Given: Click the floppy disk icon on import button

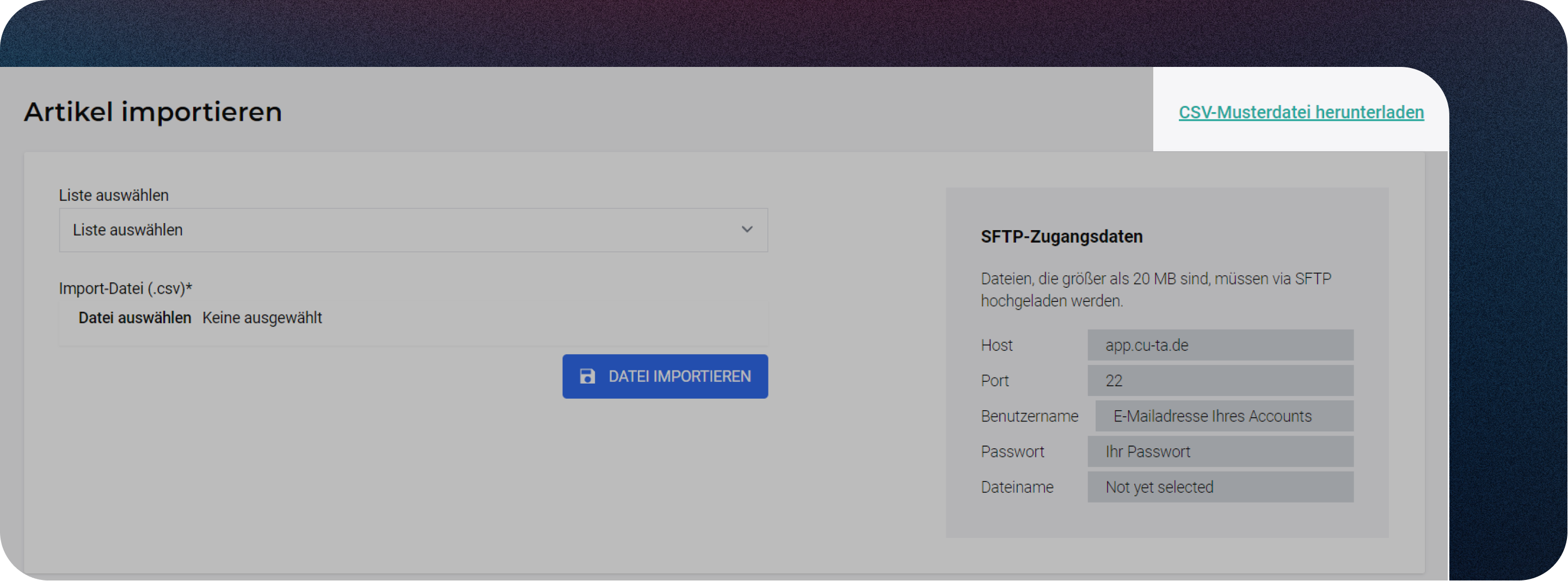Looking at the screenshot, I should click(x=587, y=376).
